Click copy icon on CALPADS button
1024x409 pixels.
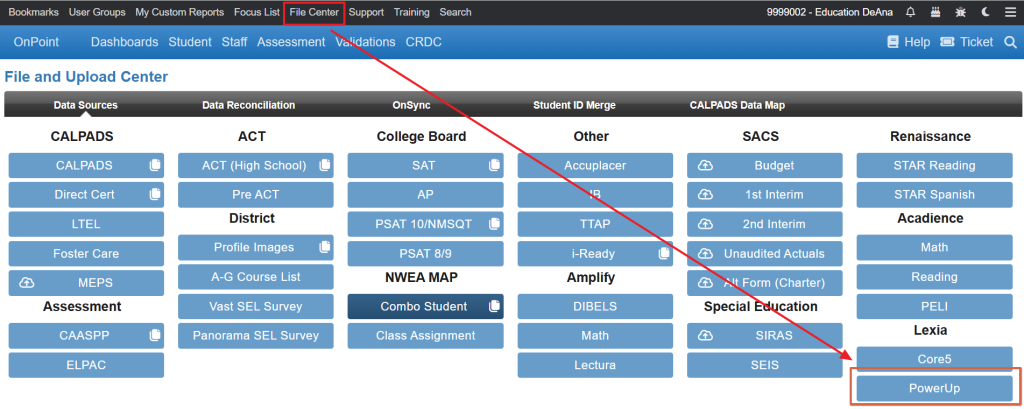point(154,165)
